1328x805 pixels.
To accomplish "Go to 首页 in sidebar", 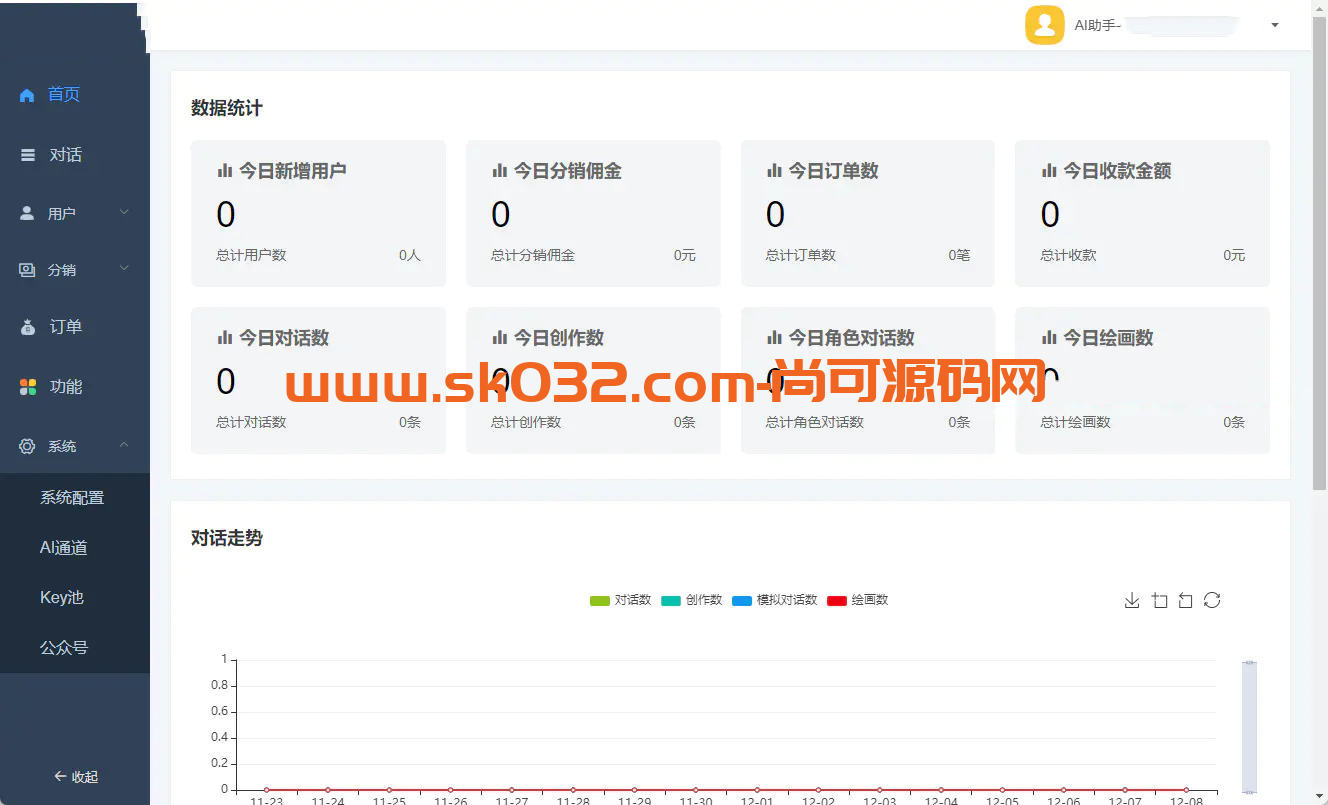I will [x=75, y=95].
